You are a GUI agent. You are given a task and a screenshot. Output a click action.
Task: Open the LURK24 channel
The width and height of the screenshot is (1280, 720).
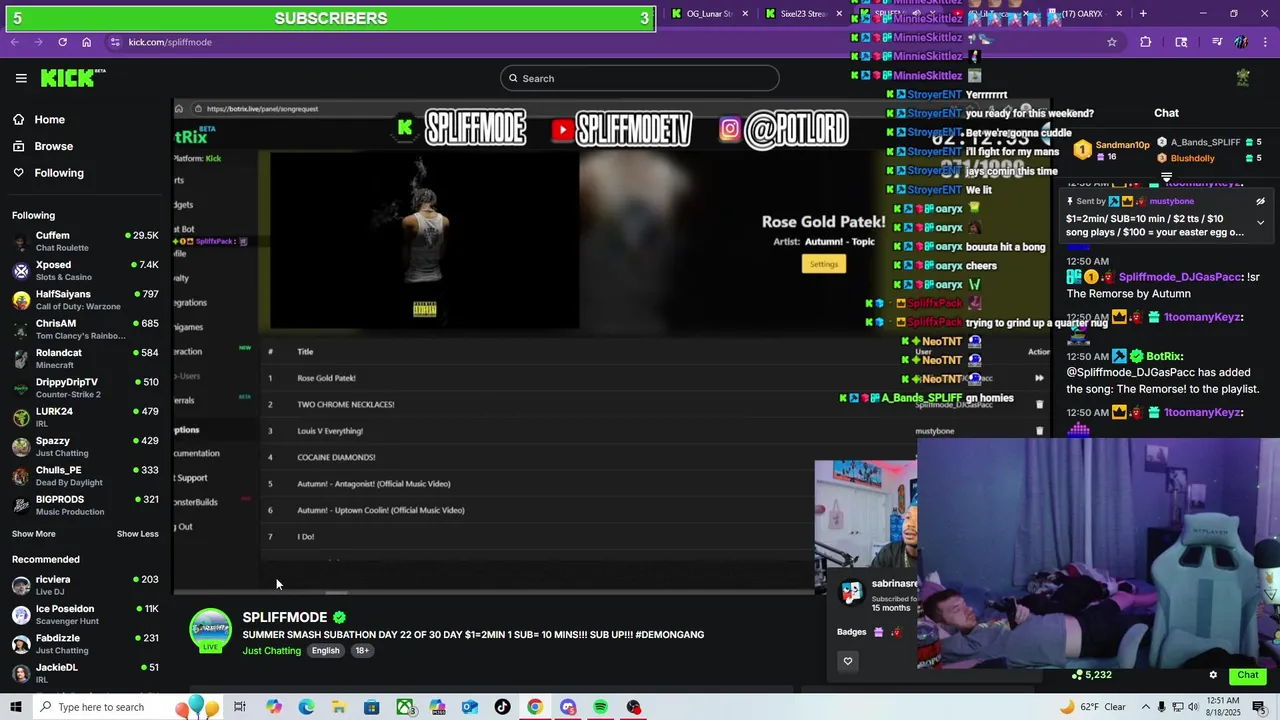(85, 417)
